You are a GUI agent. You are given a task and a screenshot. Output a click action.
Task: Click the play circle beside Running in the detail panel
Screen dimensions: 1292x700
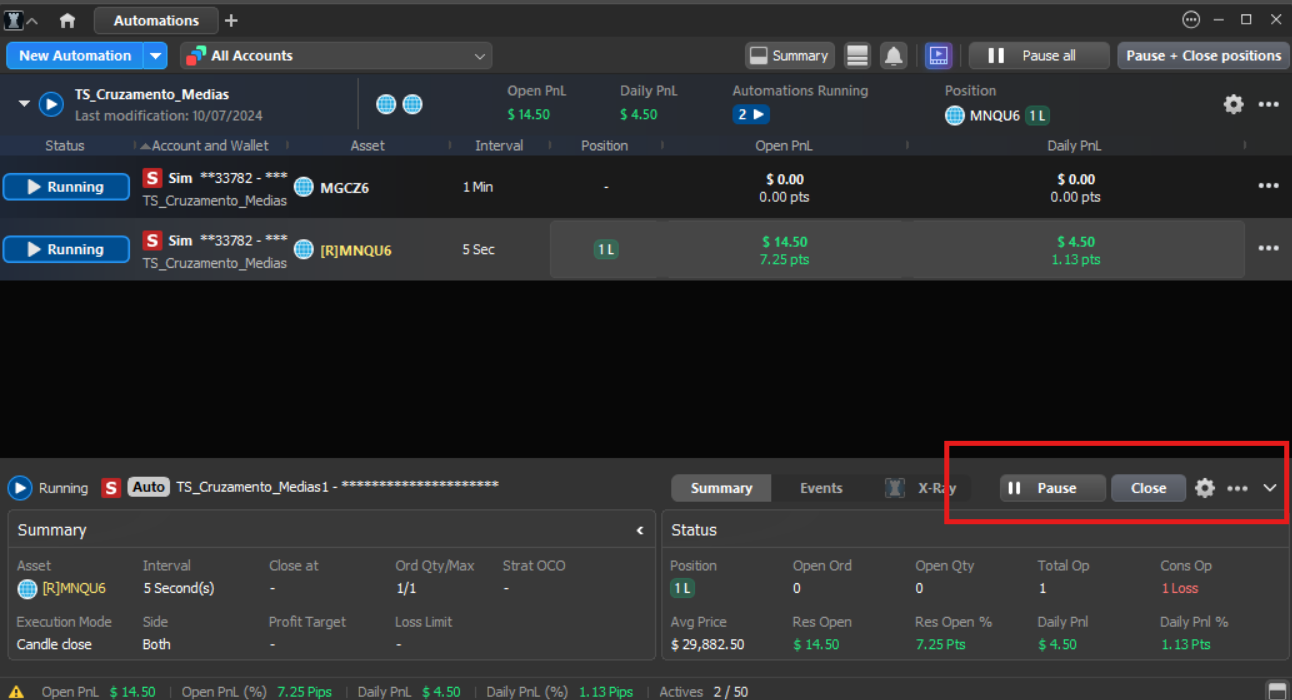click(x=20, y=488)
